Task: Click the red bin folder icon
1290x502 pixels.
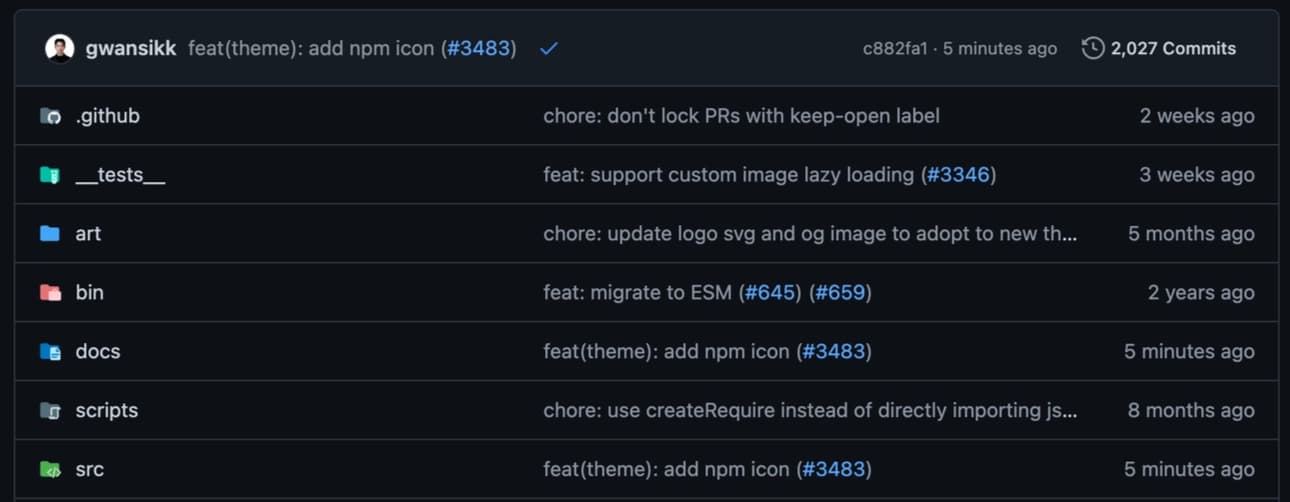Action: pyautogui.click(x=50, y=293)
